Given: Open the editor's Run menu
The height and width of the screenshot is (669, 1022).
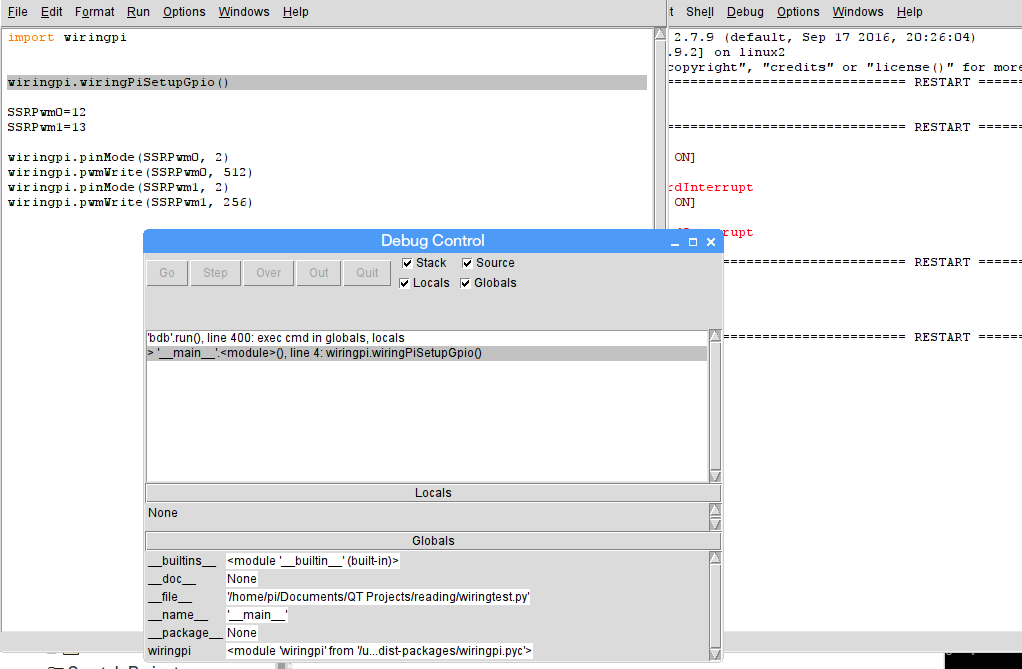Looking at the screenshot, I should coord(138,12).
